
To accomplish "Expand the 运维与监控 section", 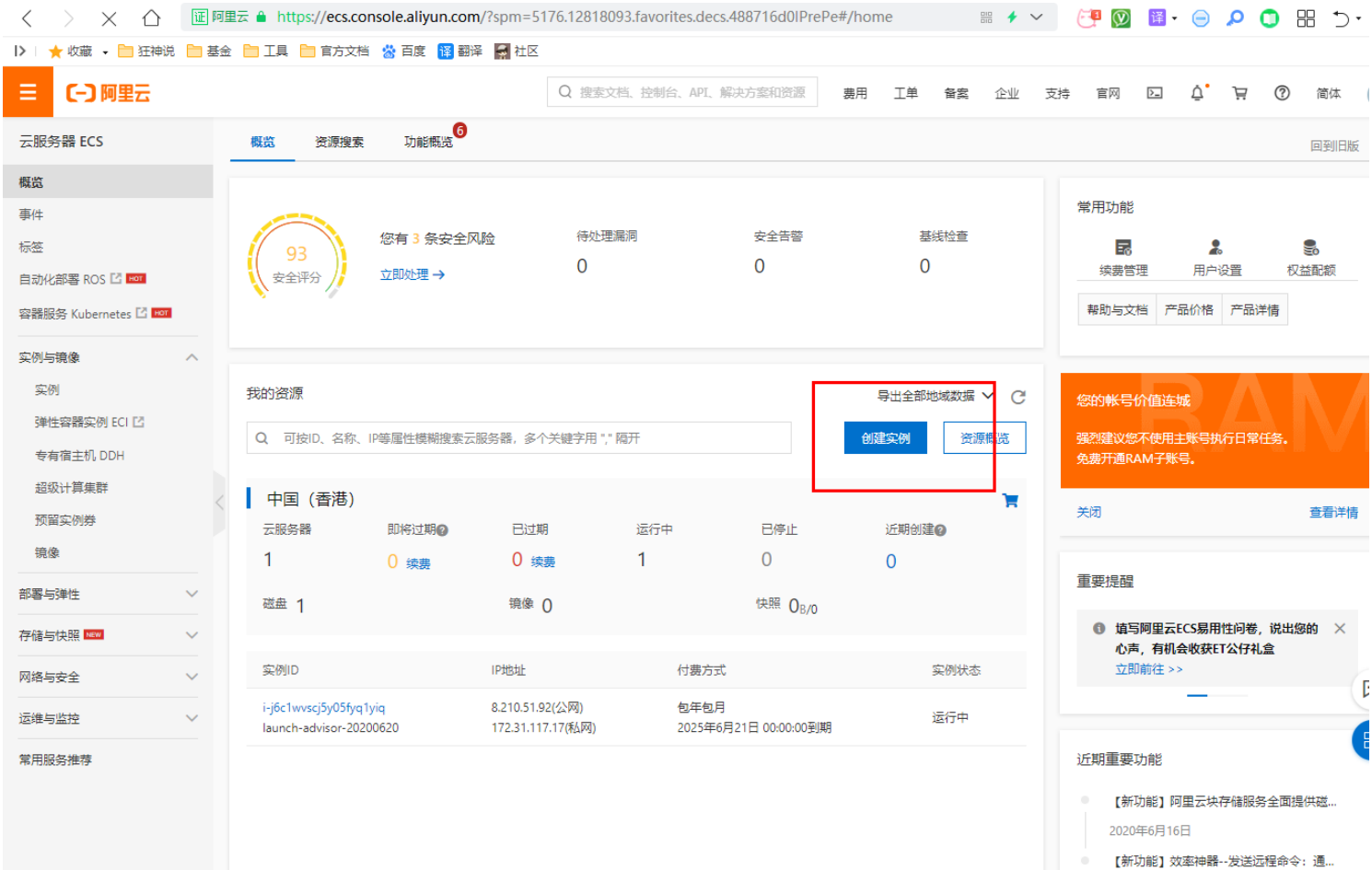I will point(192,718).
